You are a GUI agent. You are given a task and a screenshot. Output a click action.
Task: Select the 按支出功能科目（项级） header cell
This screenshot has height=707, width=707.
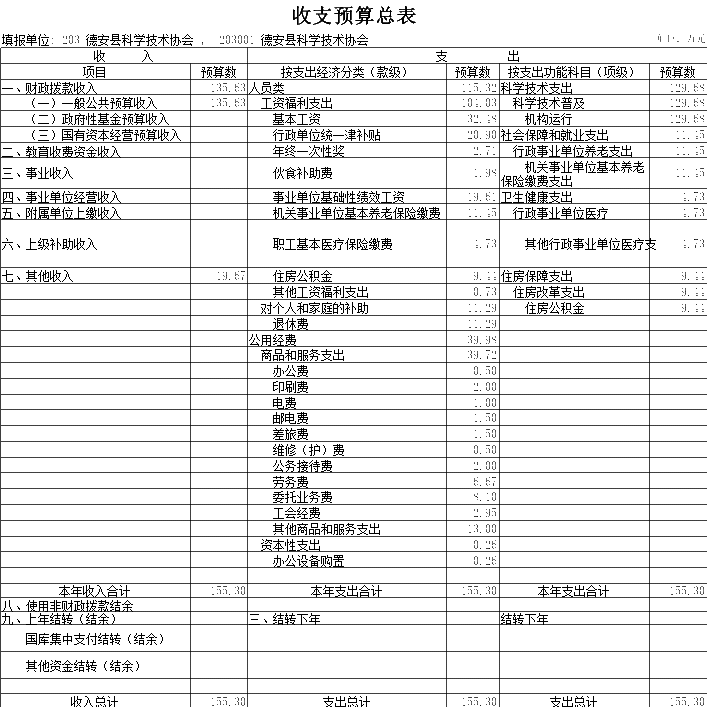pyautogui.click(x=571, y=72)
